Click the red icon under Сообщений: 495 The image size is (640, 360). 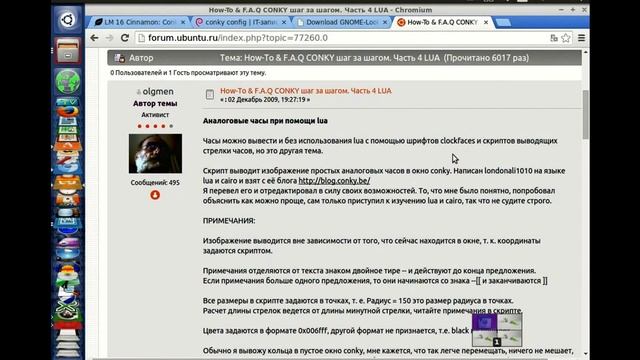155,195
